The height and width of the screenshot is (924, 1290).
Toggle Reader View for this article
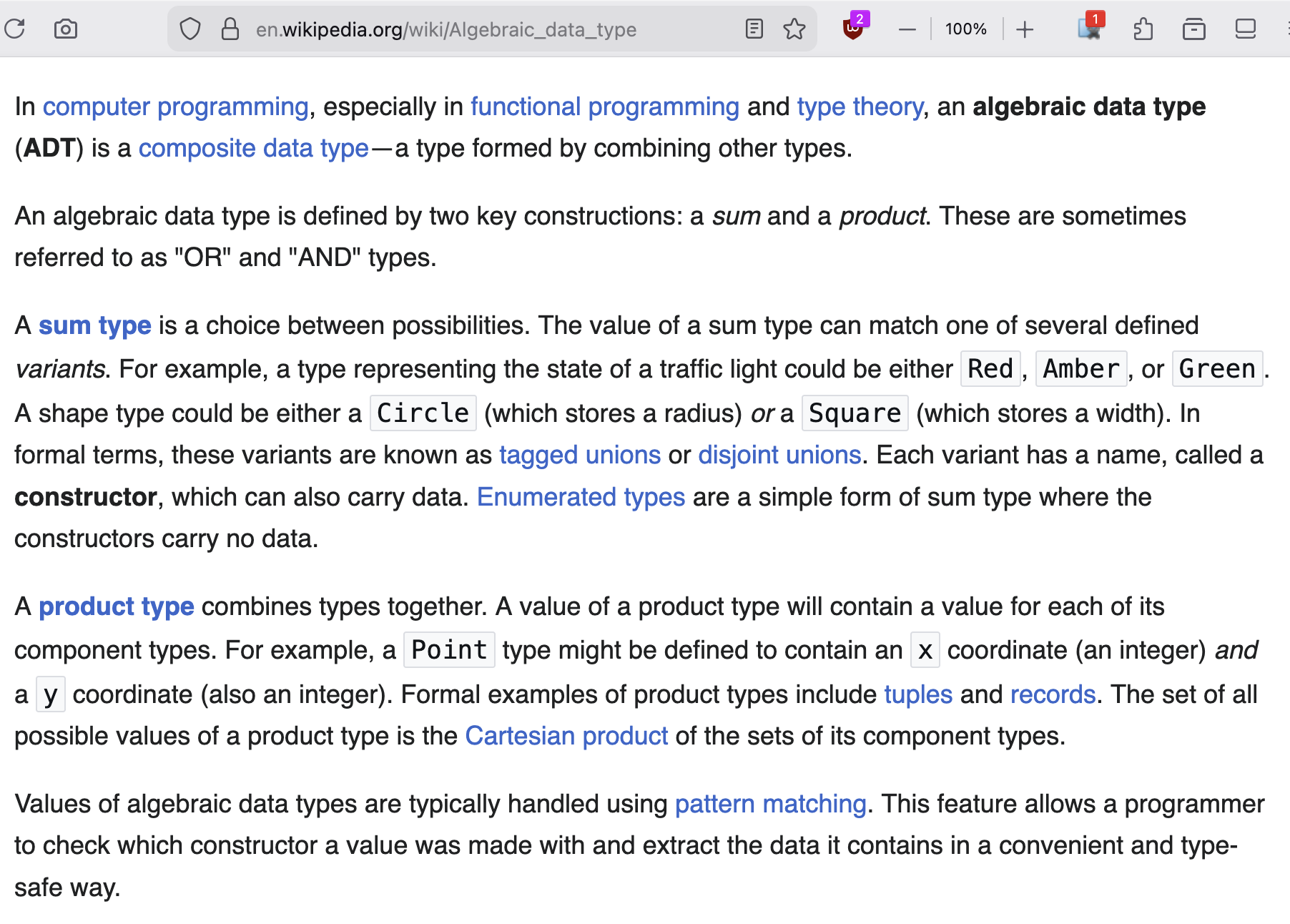[754, 29]
